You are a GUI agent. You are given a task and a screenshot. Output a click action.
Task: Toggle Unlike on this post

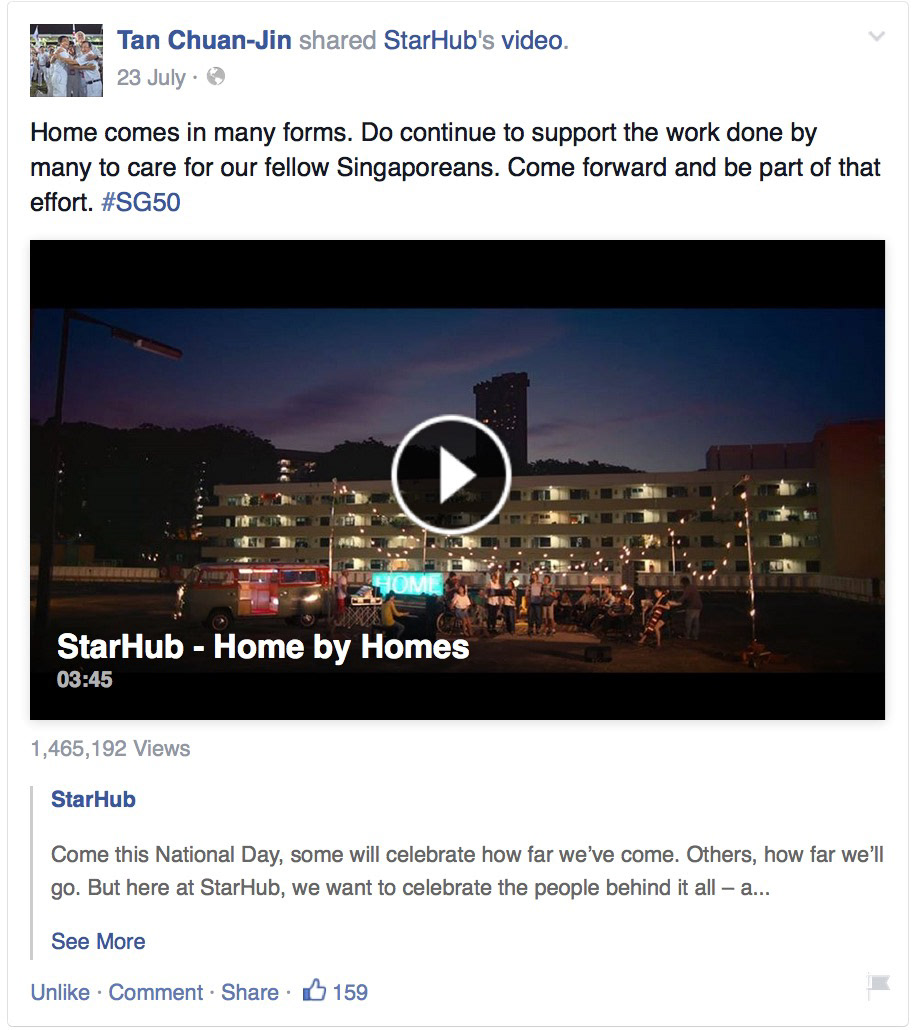[x=60, y=992]
